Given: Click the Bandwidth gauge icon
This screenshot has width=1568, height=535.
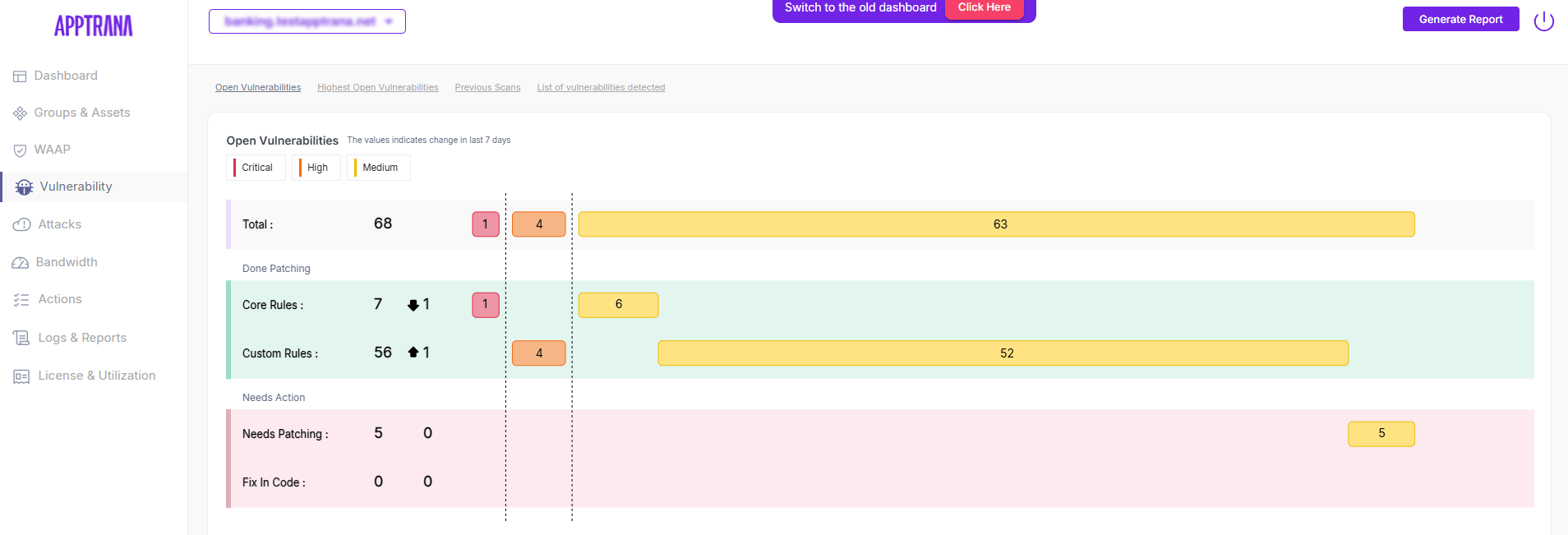Looking at the screenshot, I should click(x=21, y=263).
